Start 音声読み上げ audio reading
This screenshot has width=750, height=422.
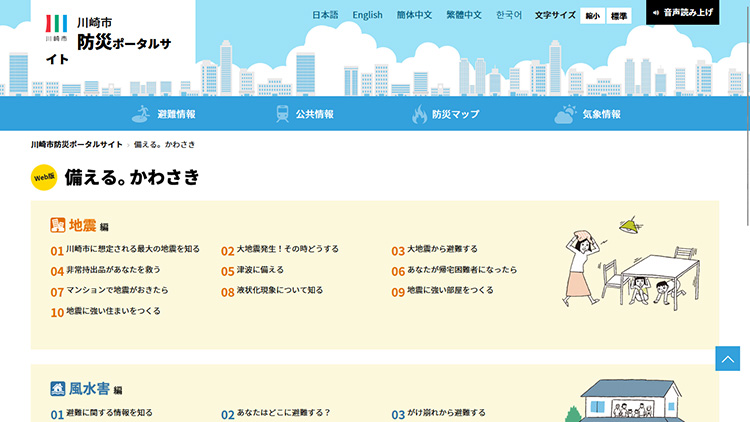pyautogui.click(x=682, y=13)
